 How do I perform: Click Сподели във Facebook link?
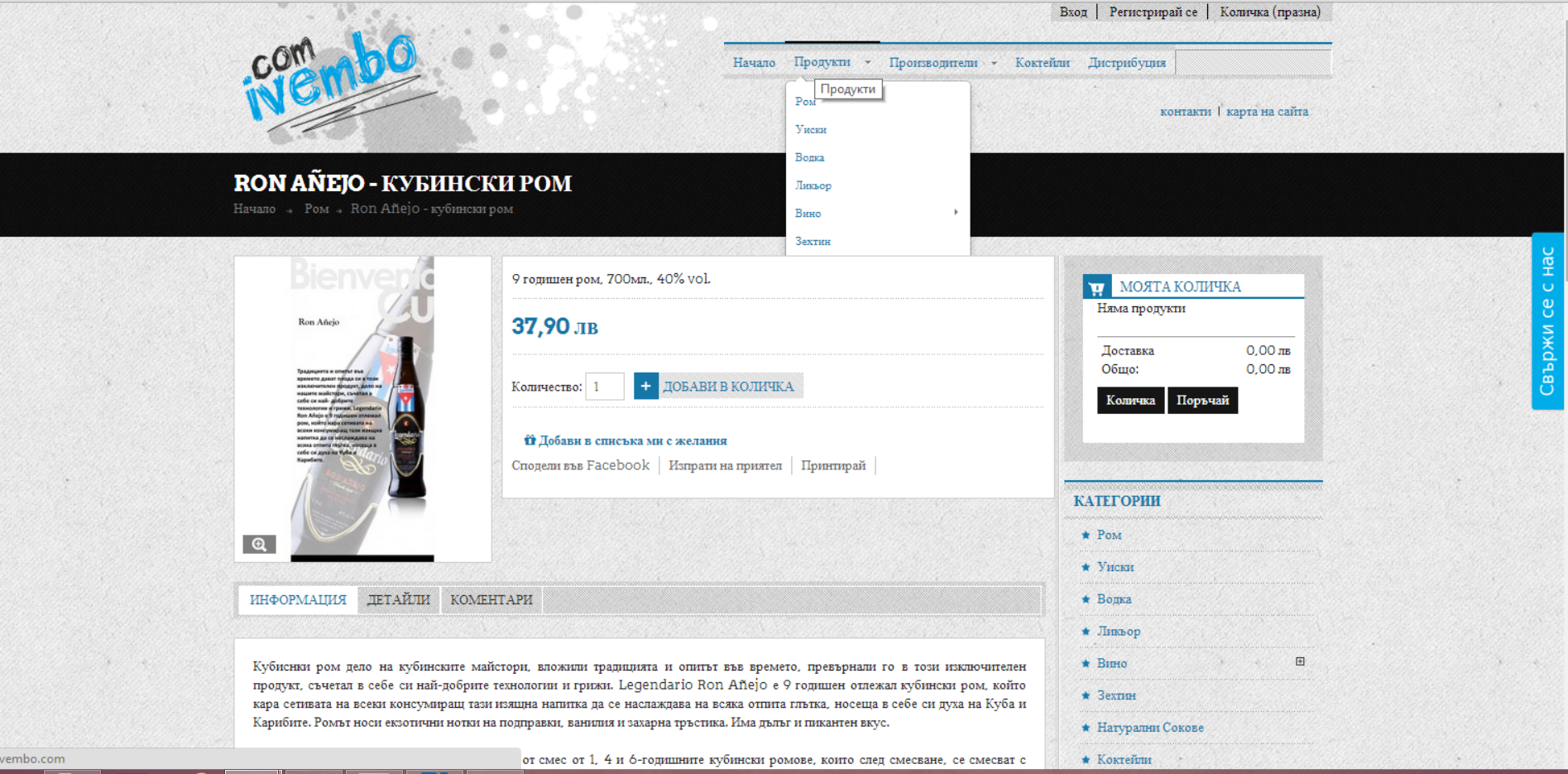click(580, 465)
